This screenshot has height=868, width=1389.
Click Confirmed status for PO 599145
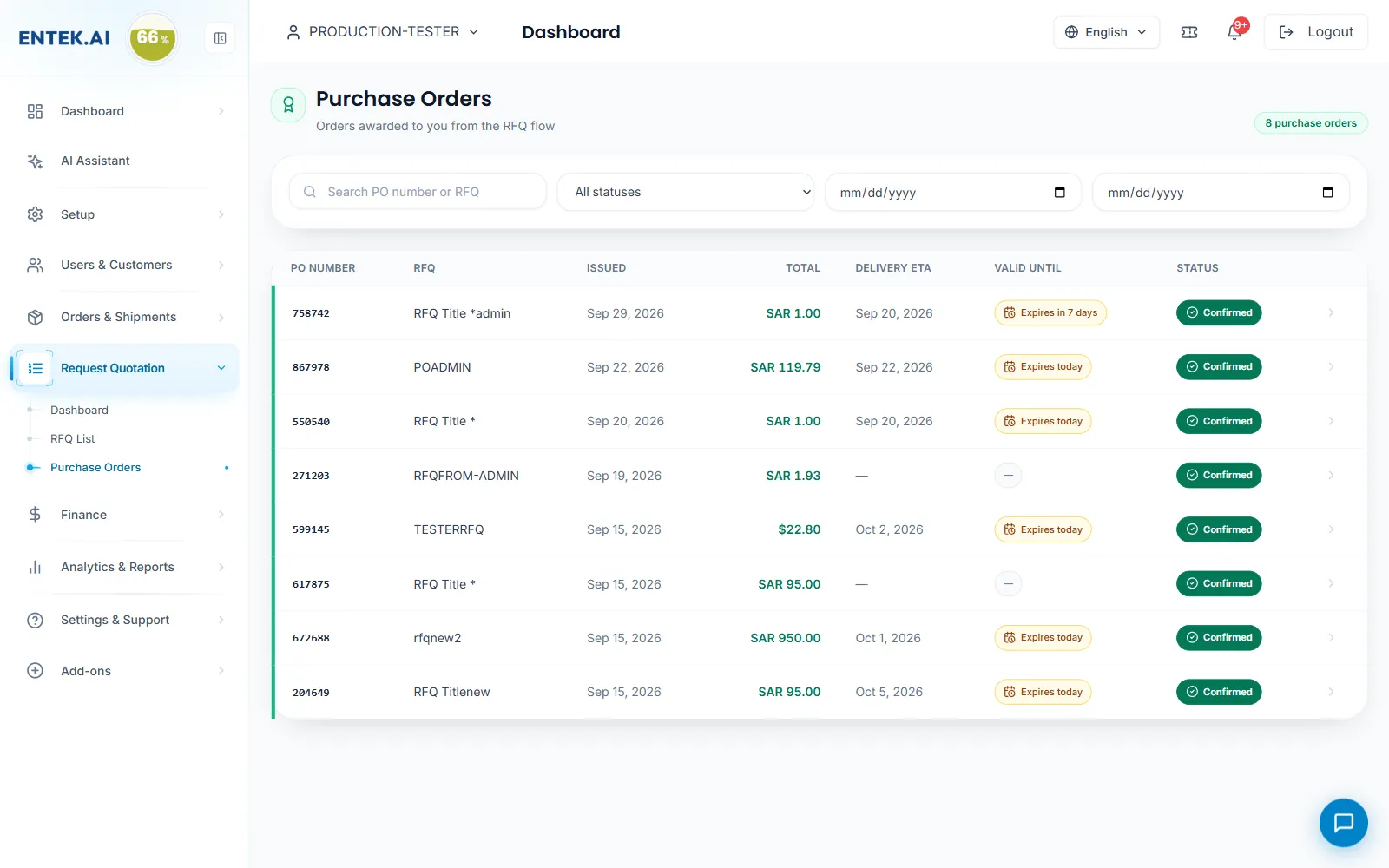click(1219, 529)
